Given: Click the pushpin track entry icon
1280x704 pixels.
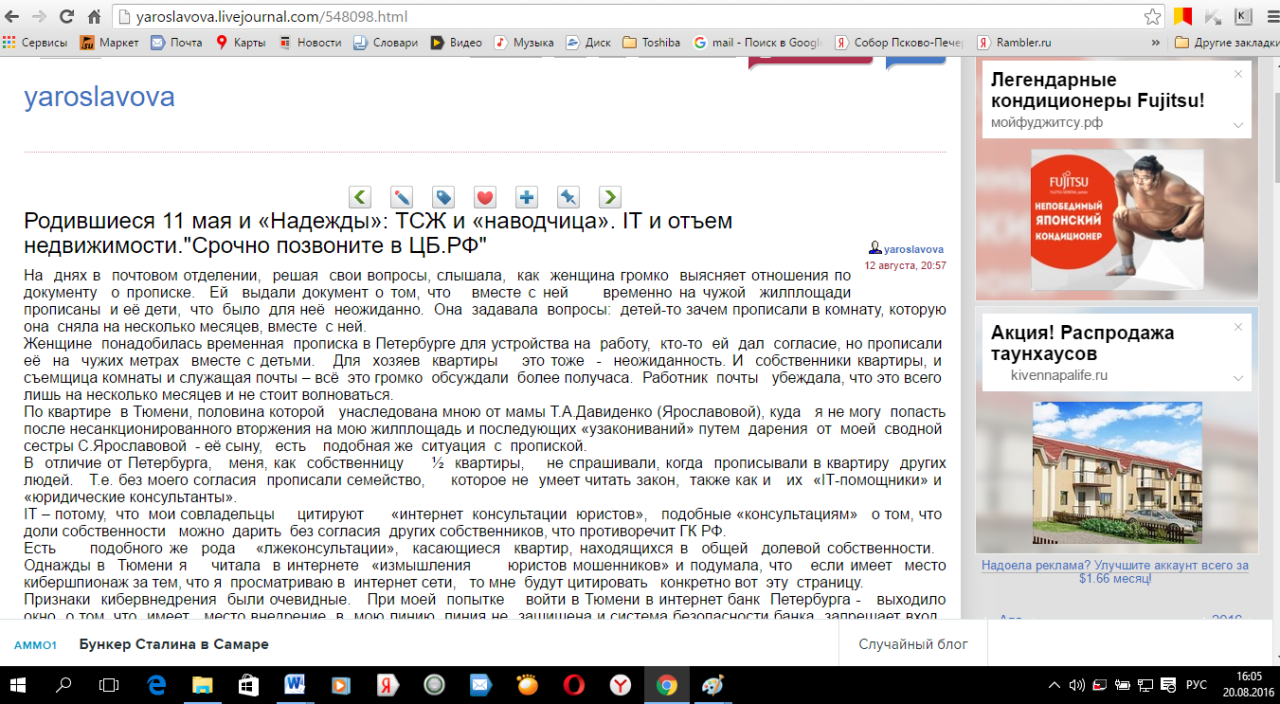Looking at the screenshot, I should point(568,197).
